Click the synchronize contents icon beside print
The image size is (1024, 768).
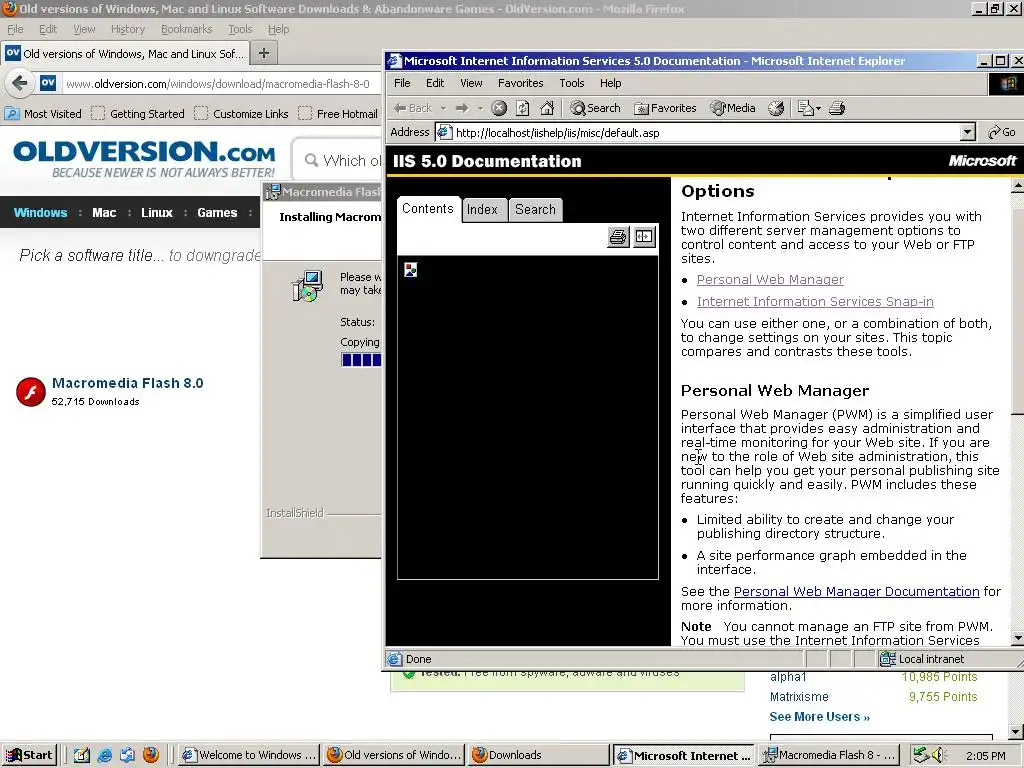(644, 237)
